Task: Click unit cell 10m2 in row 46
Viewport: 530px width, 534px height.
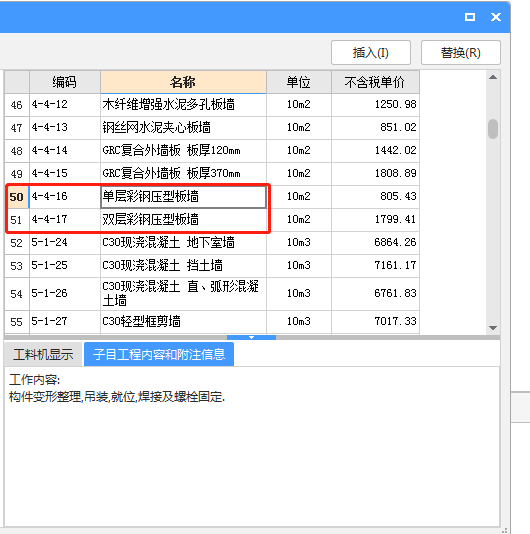Action: pos(299,105)
